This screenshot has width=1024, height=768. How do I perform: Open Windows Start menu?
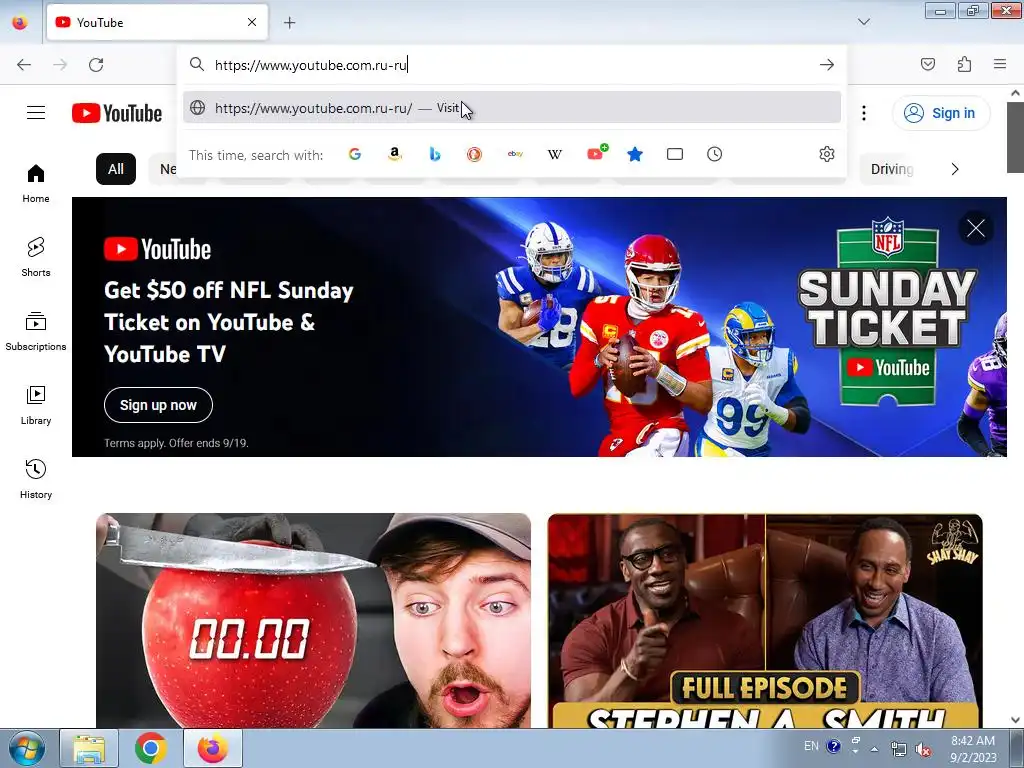(x=26, y=748)
